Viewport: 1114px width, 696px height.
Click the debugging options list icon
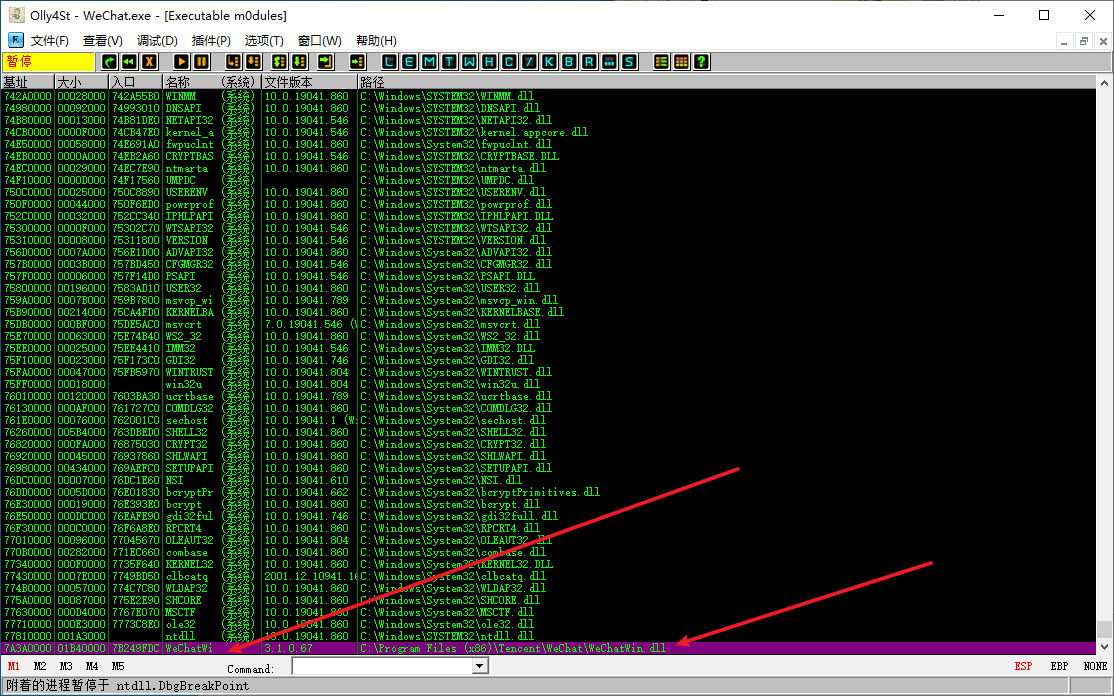tap(661, 62)
